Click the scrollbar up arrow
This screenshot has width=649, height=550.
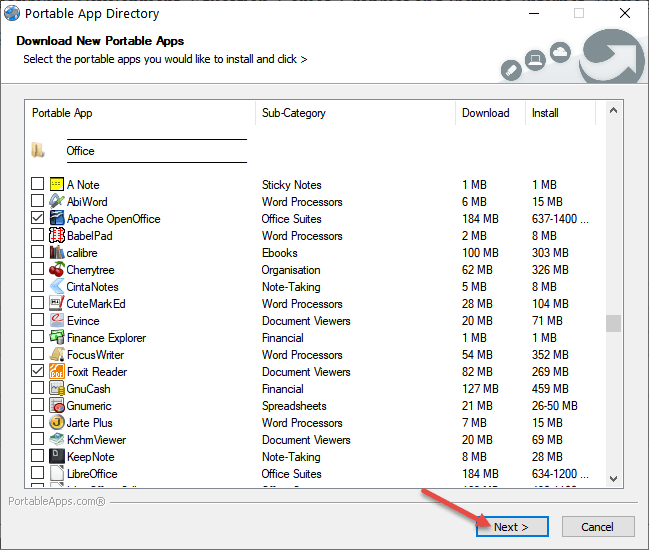pyautogui.click(x=614, y=110)
